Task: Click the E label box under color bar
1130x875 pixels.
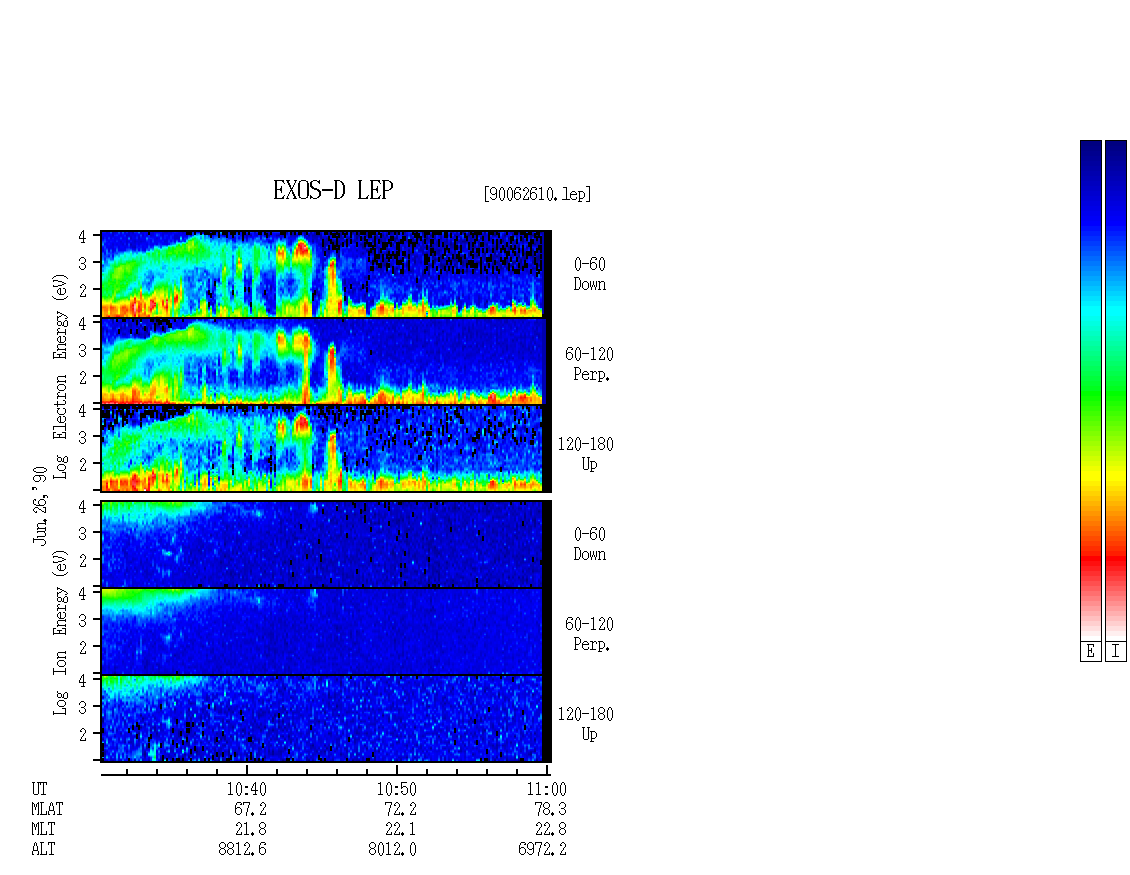Action: 1090,652
